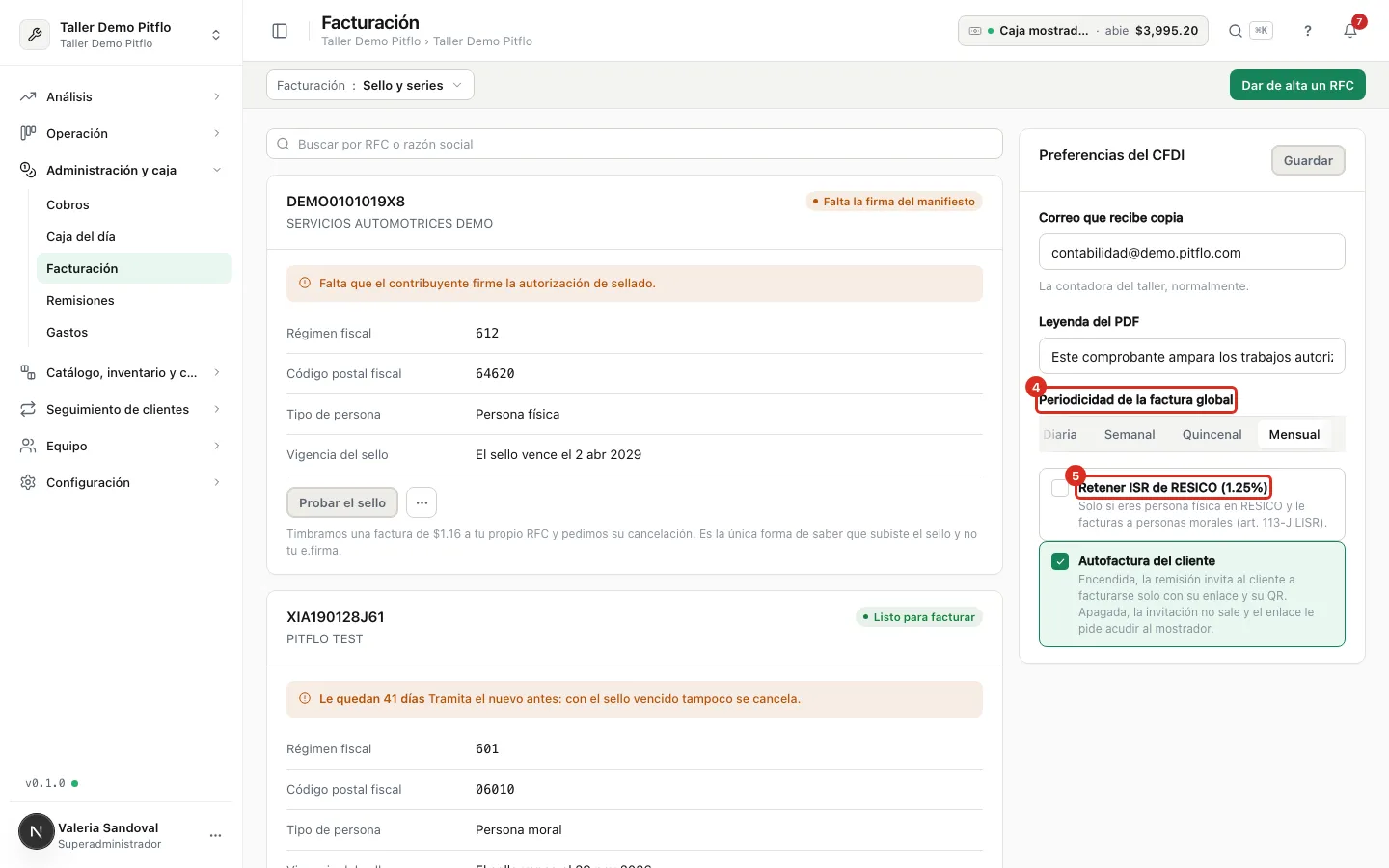Viewport: 1389px width, 868px height.
Task: Open Caja del día page
Action: (134, 236)
